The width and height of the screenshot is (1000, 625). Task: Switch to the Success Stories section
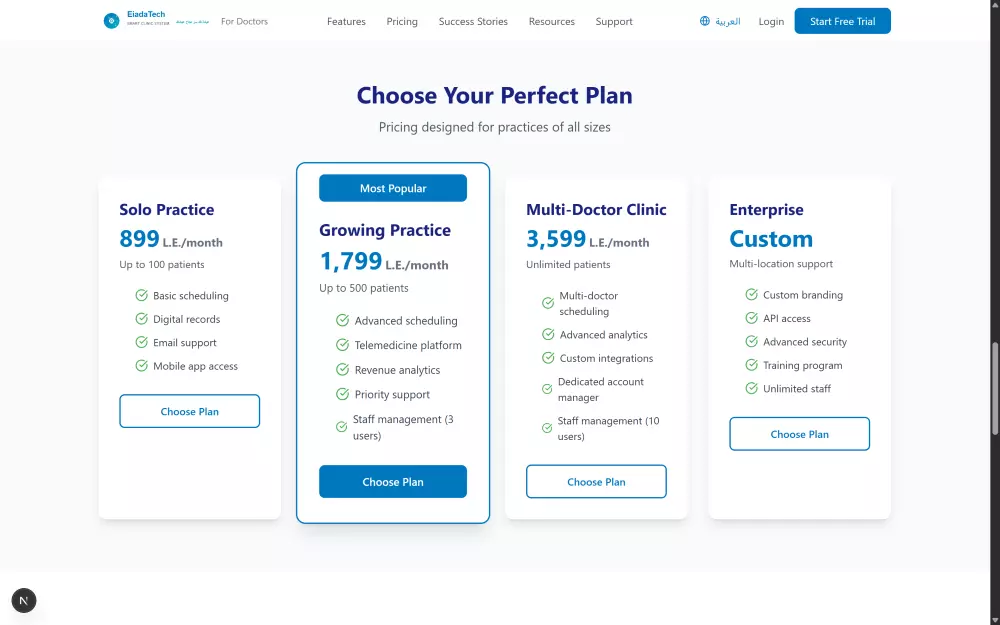pos(473,20)
